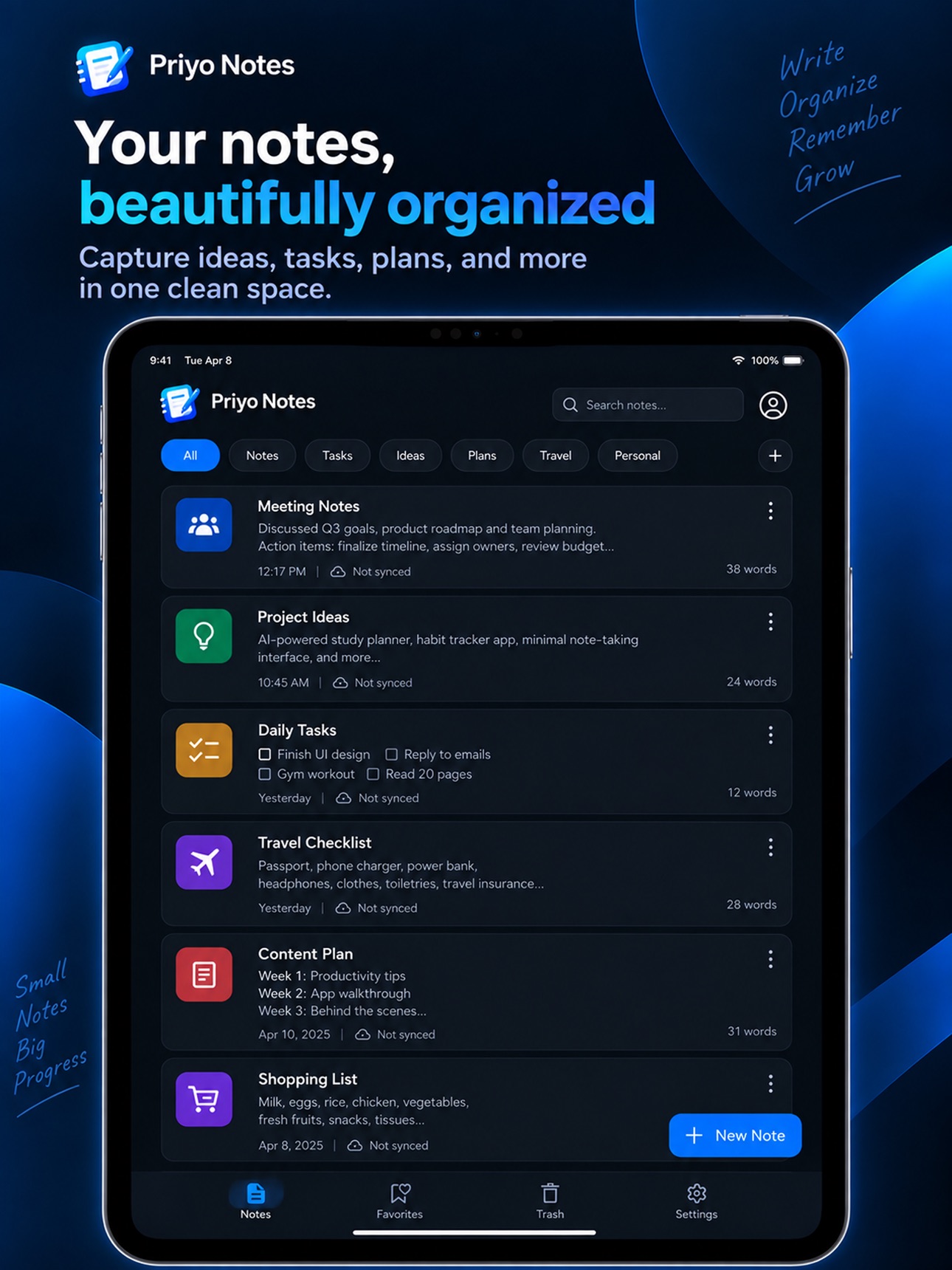Check the Reply to emails checkbox
Image resolution: width=952 pixels, height=1270 pixels.
coord(391,754)
